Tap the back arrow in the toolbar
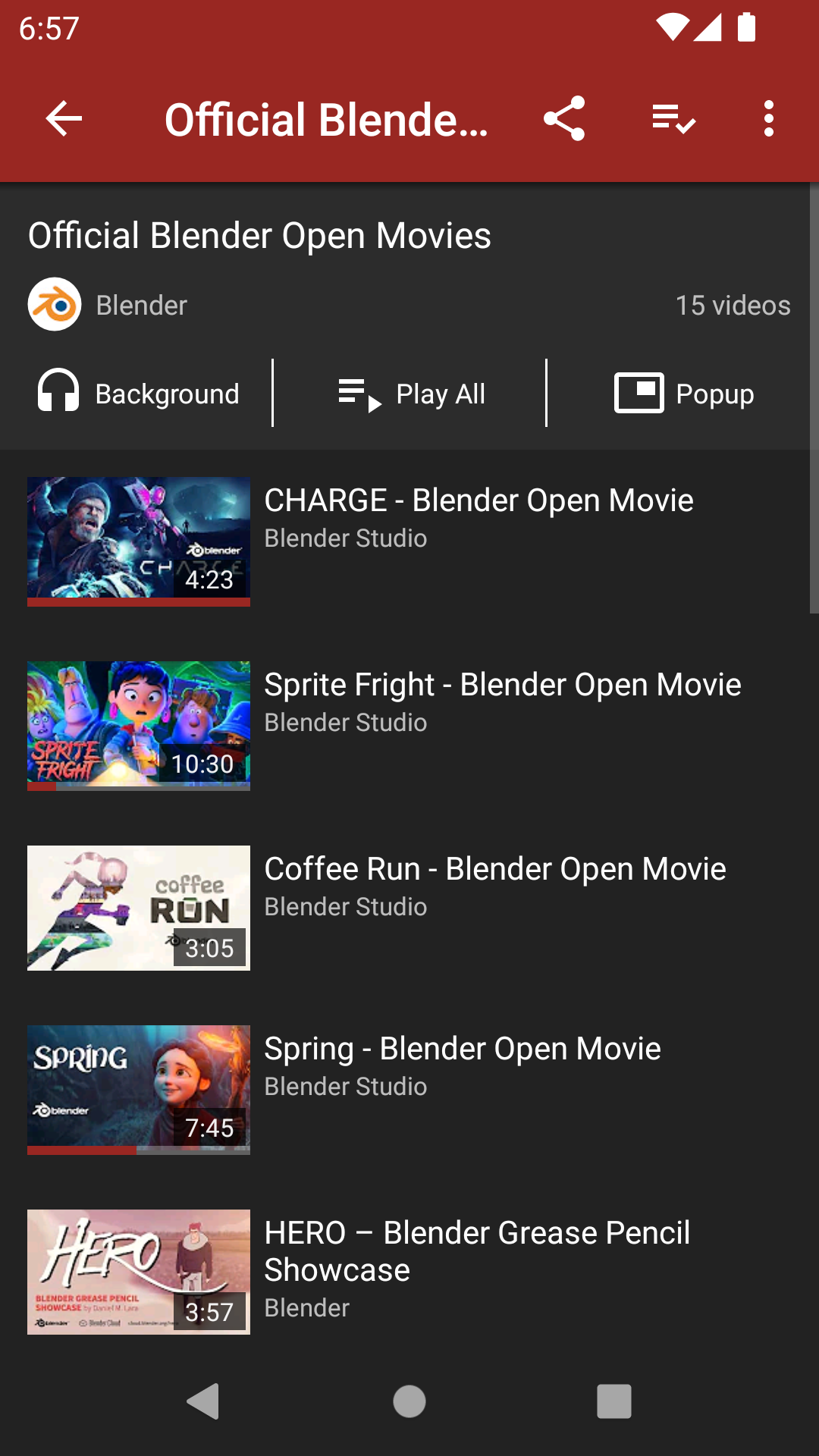Screen dimensions: 819x1456 pos(64,119)
